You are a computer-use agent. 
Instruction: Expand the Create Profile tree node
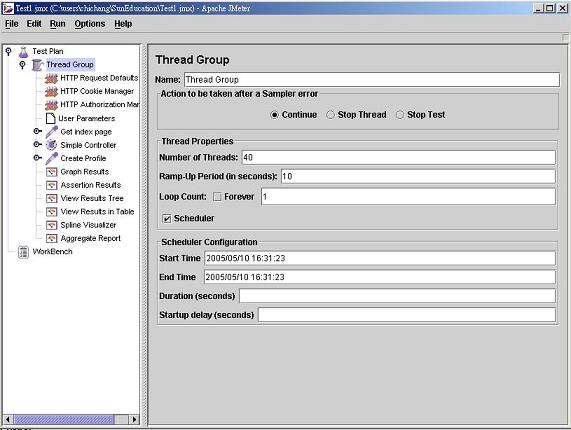pos(37,158)
